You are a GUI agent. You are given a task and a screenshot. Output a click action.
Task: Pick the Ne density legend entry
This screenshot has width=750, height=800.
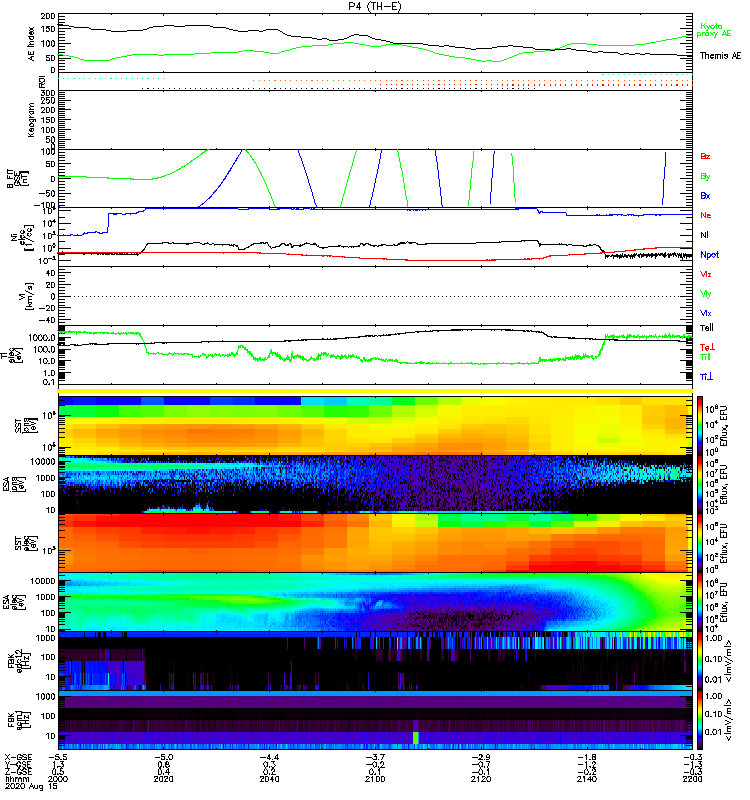[x=705, y=215]
